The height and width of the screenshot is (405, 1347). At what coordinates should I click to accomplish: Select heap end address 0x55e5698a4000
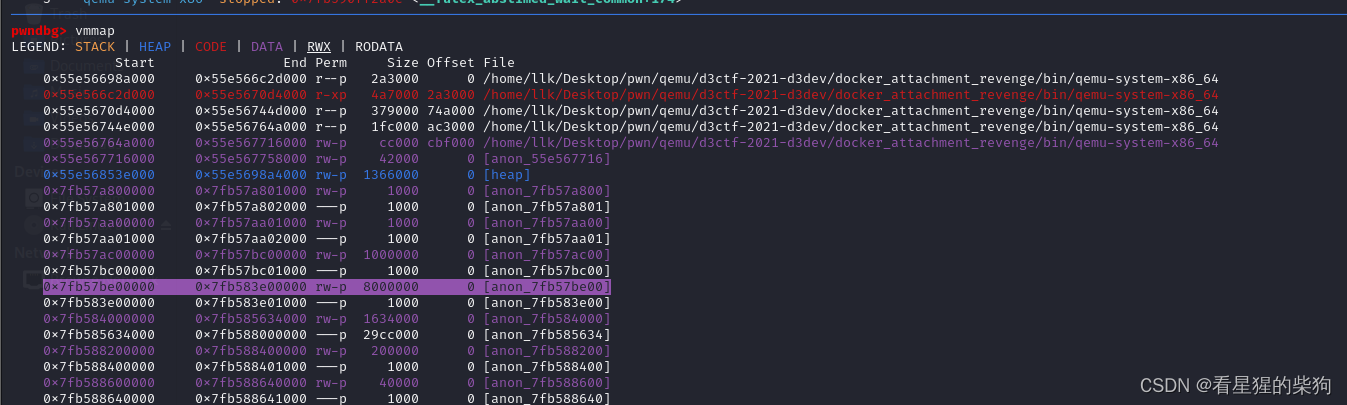[251, 175]
